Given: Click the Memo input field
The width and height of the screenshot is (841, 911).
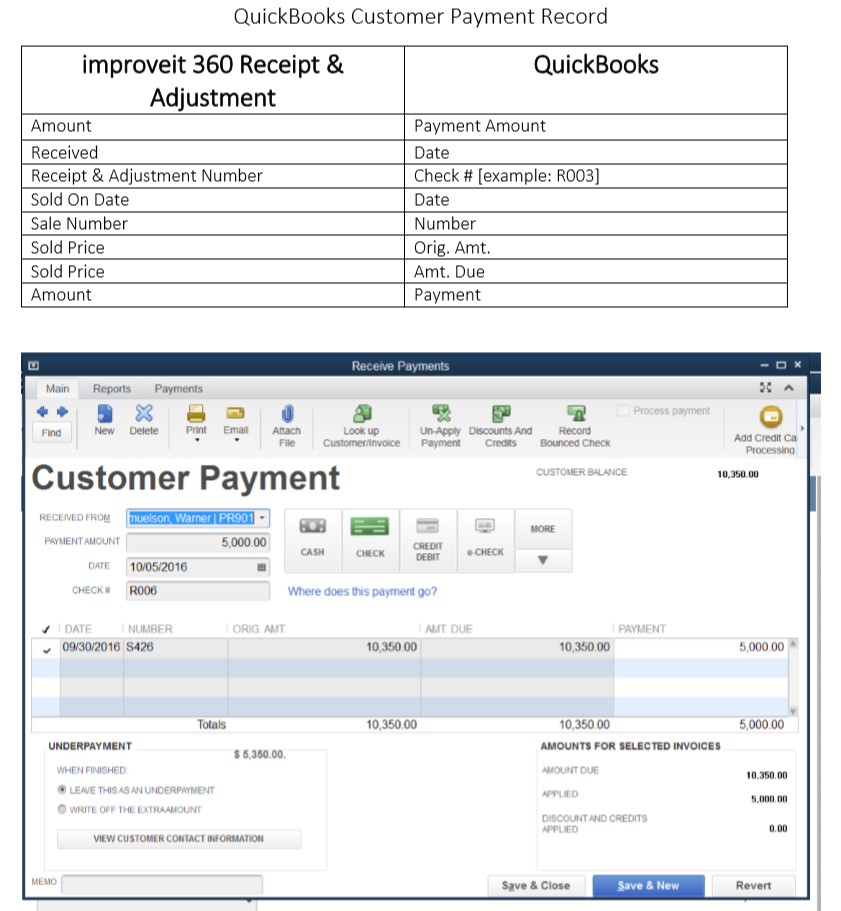Looking at the screenshot, I should [162, 884].
